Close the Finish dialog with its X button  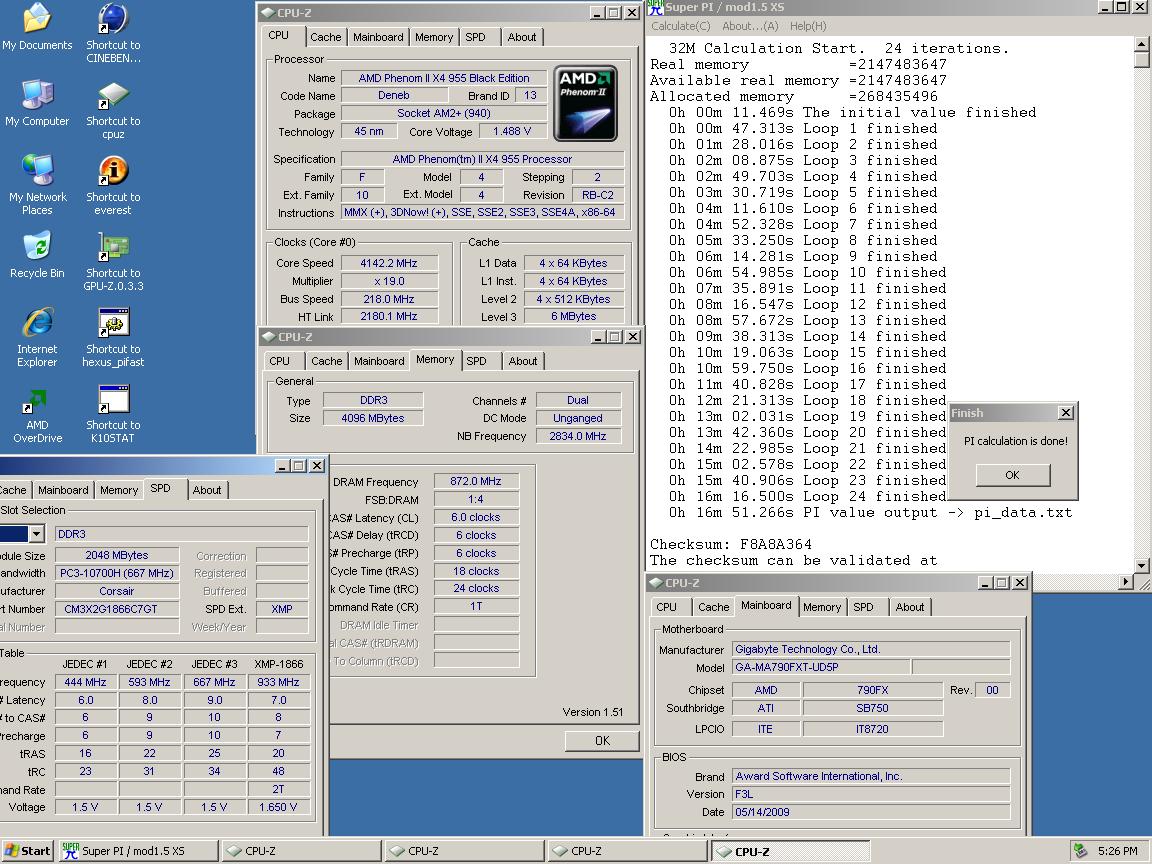[x=1066, y=413]
